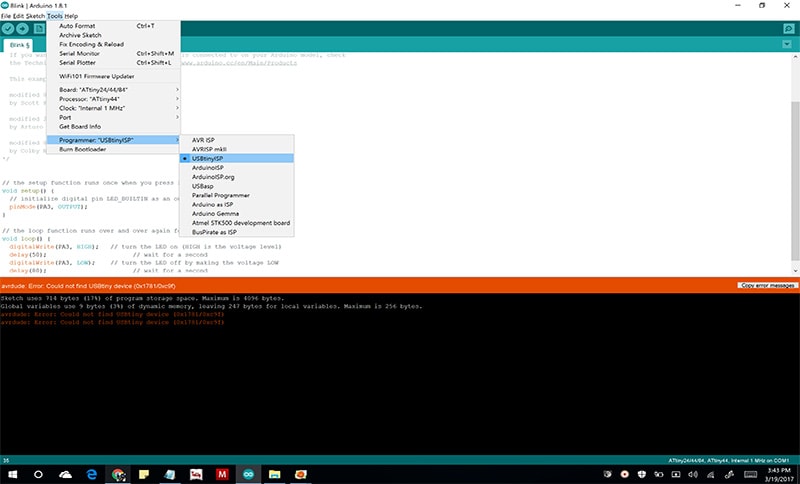The height and width of the screenshot is (484, 800).
Task: Click the 'Sketch uses 714 bytes' console line
Action: tap(142, 298)
